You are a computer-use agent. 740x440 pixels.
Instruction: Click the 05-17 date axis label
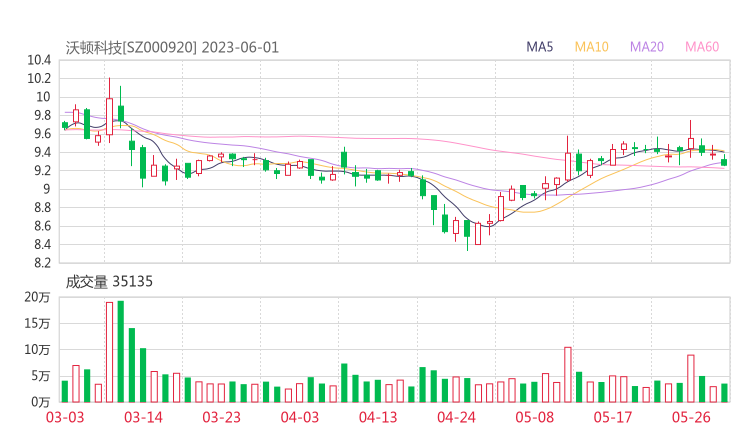(x=613, y=417)
